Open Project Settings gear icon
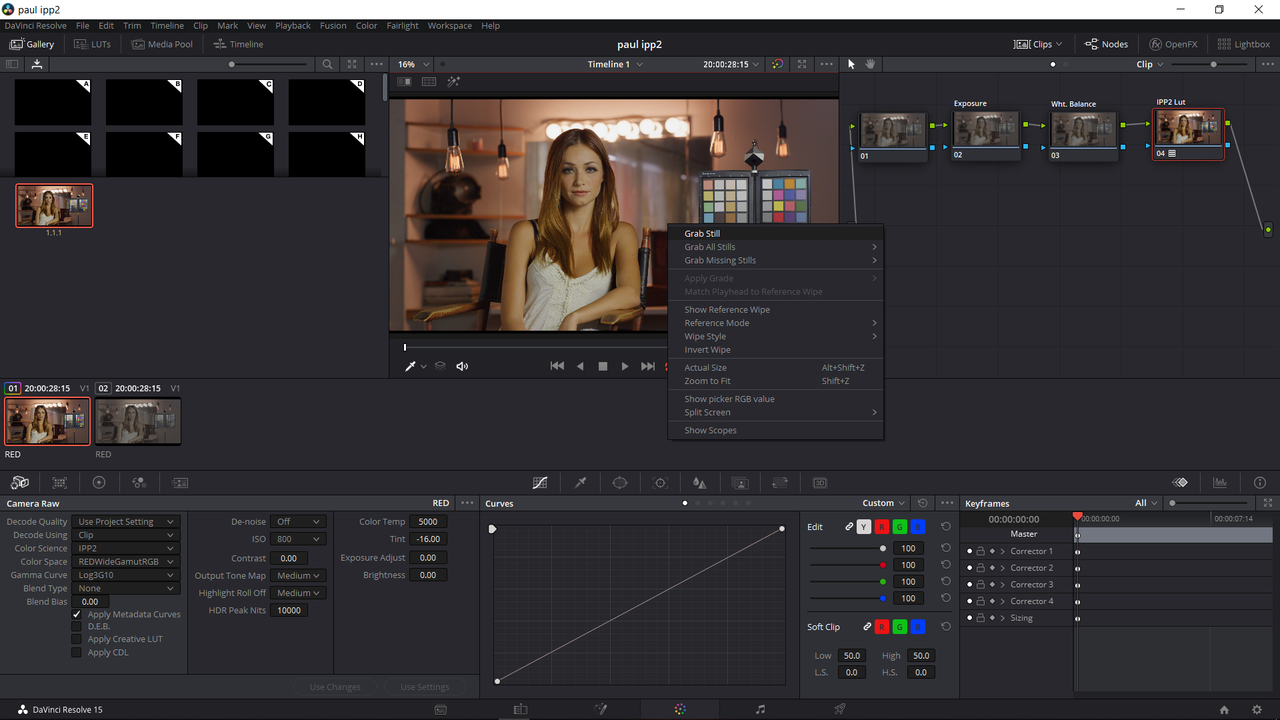This screenshot has width=1280, height=720. click(1257, 709)
